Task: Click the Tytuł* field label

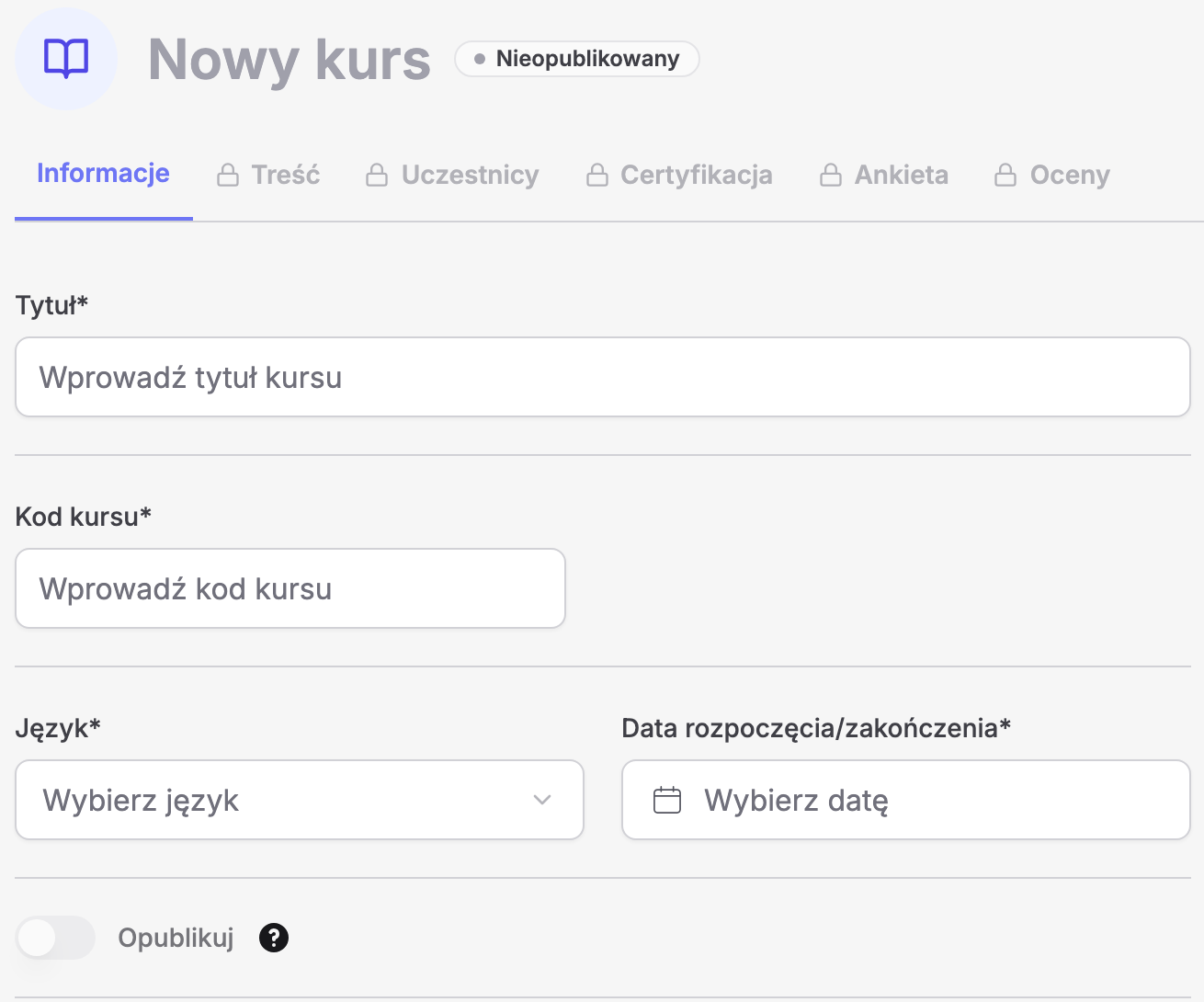Action: click(51, 305)
